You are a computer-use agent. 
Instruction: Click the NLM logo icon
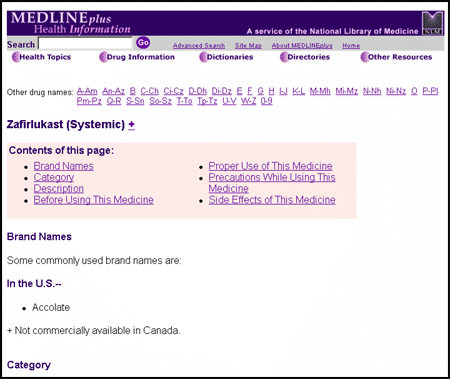point(432,23)
